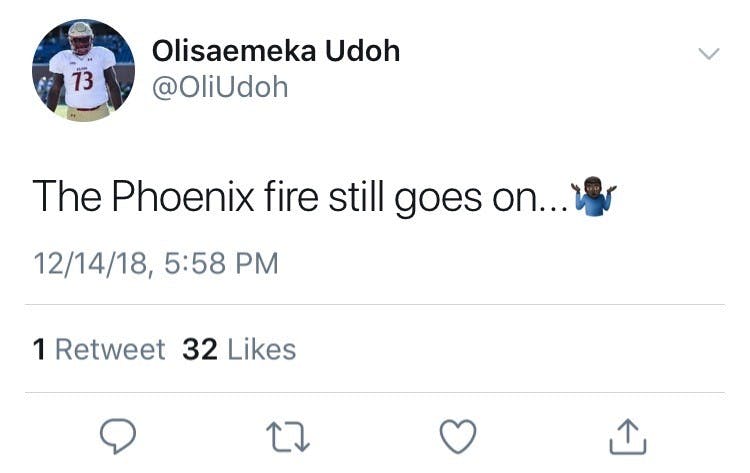Screen dimensions: 750x473
Task: Select the tweet text about Phoenix fire
Action: 325,197
